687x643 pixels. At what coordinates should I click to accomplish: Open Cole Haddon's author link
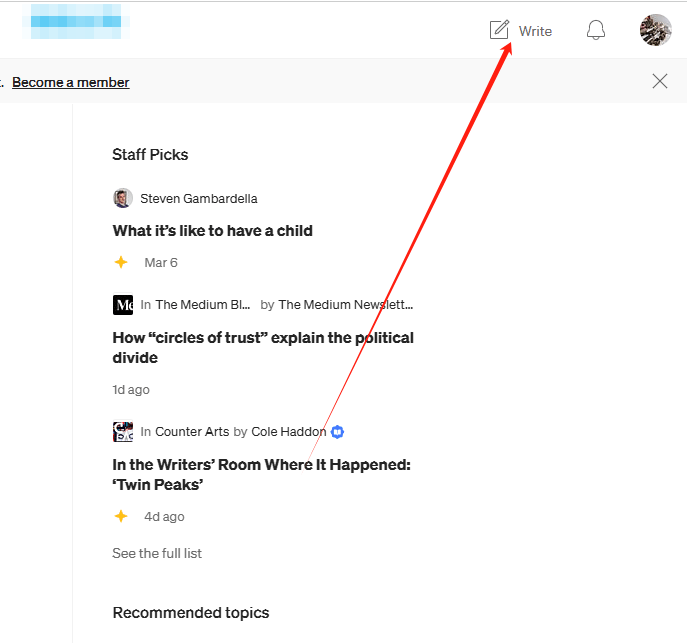289,432
